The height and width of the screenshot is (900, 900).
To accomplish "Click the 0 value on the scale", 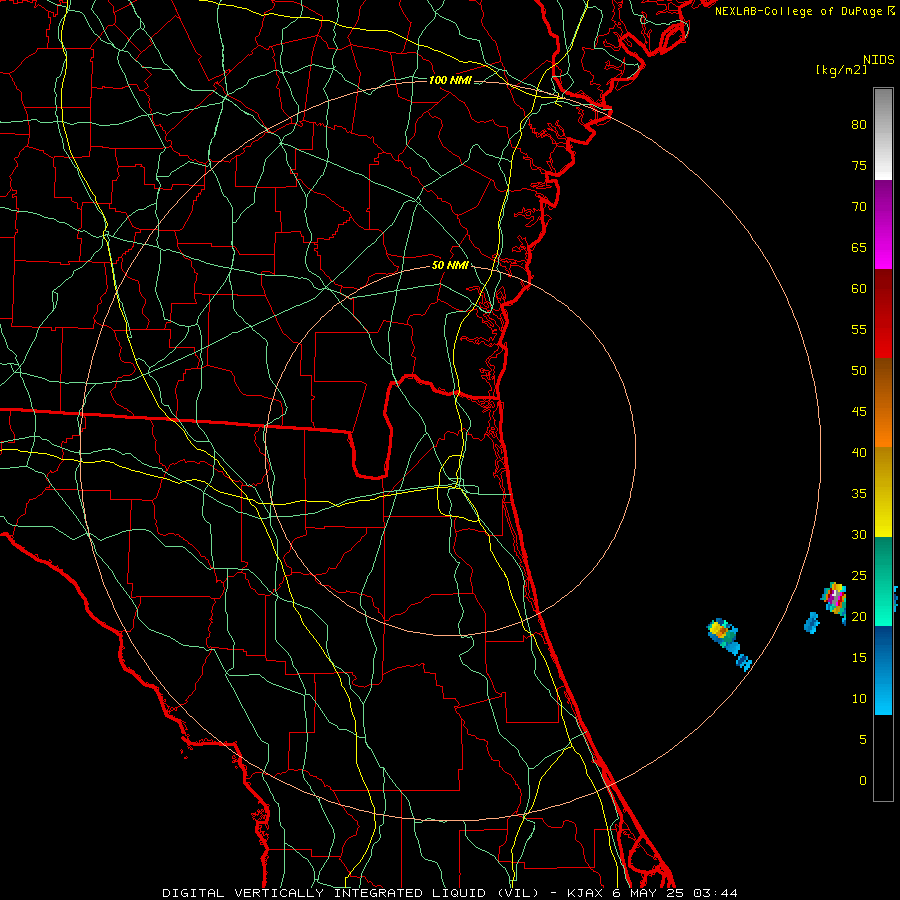I will point(863,781).
